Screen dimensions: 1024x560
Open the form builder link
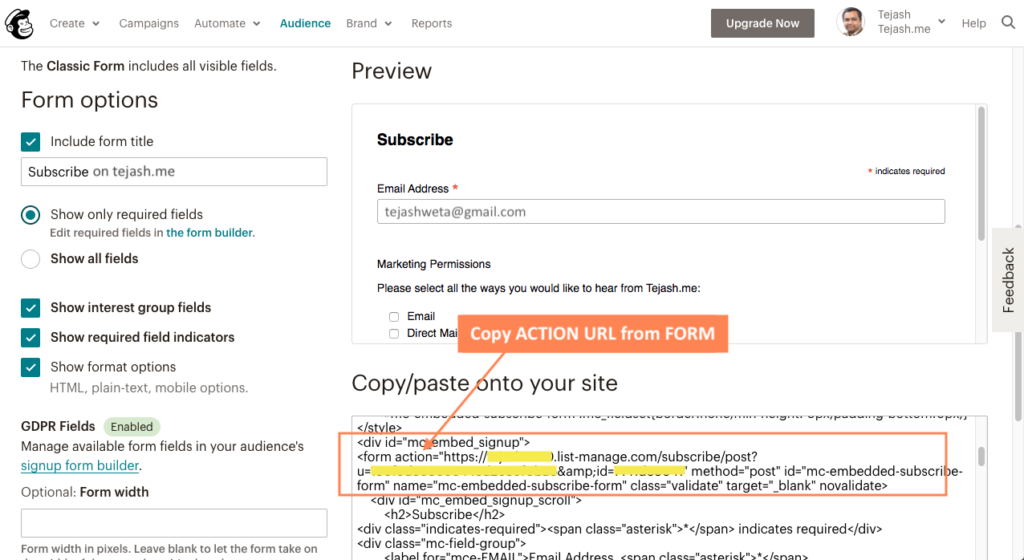209,233
